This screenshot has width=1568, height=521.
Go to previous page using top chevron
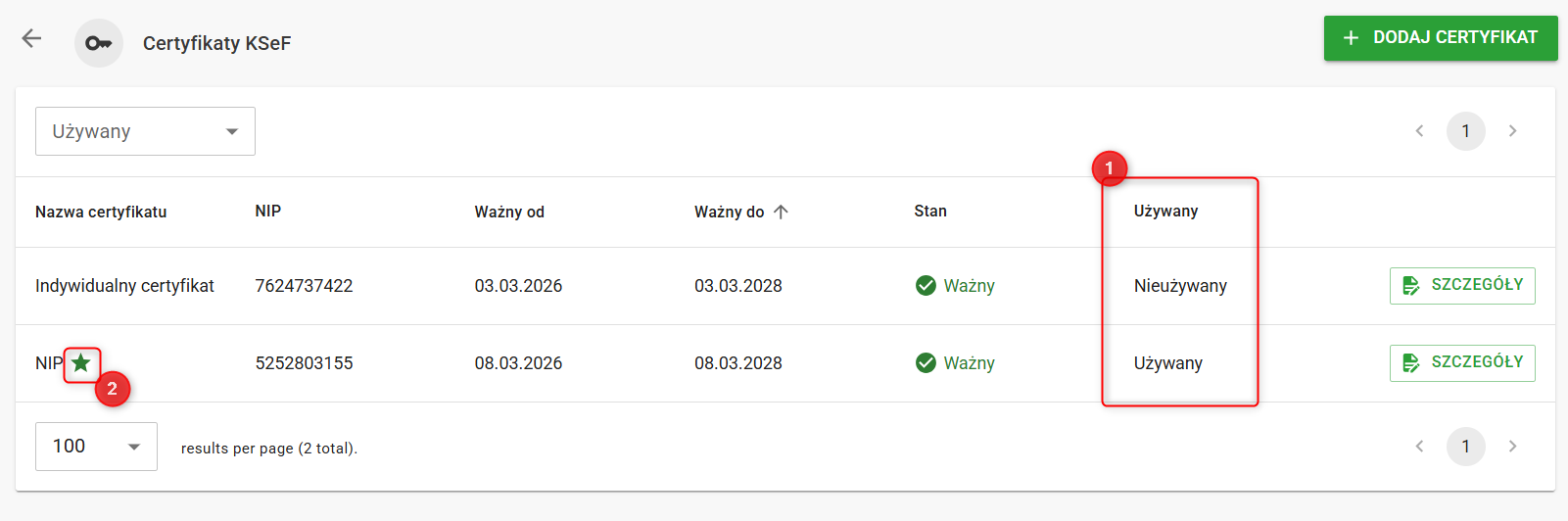[1419, 131]
